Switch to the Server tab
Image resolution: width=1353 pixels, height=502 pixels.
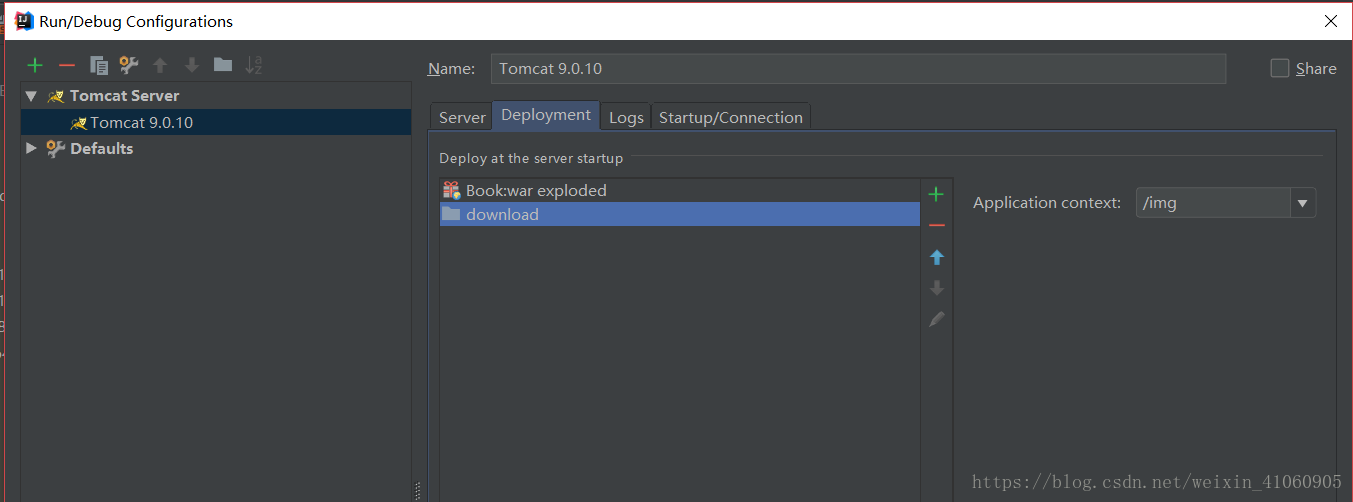462,117
